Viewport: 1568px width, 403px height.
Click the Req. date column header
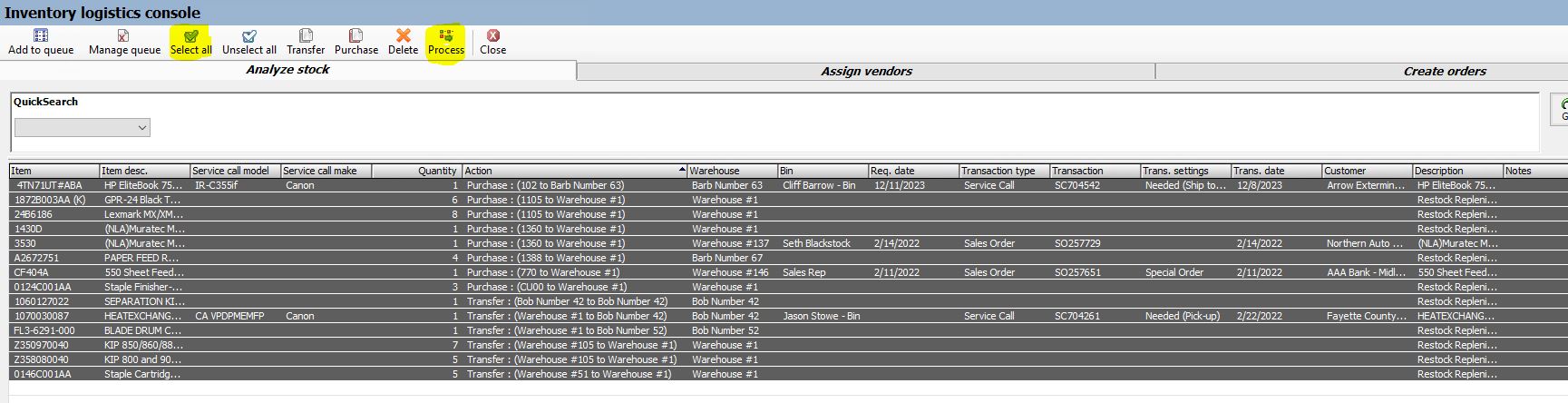tap(913, 171)
